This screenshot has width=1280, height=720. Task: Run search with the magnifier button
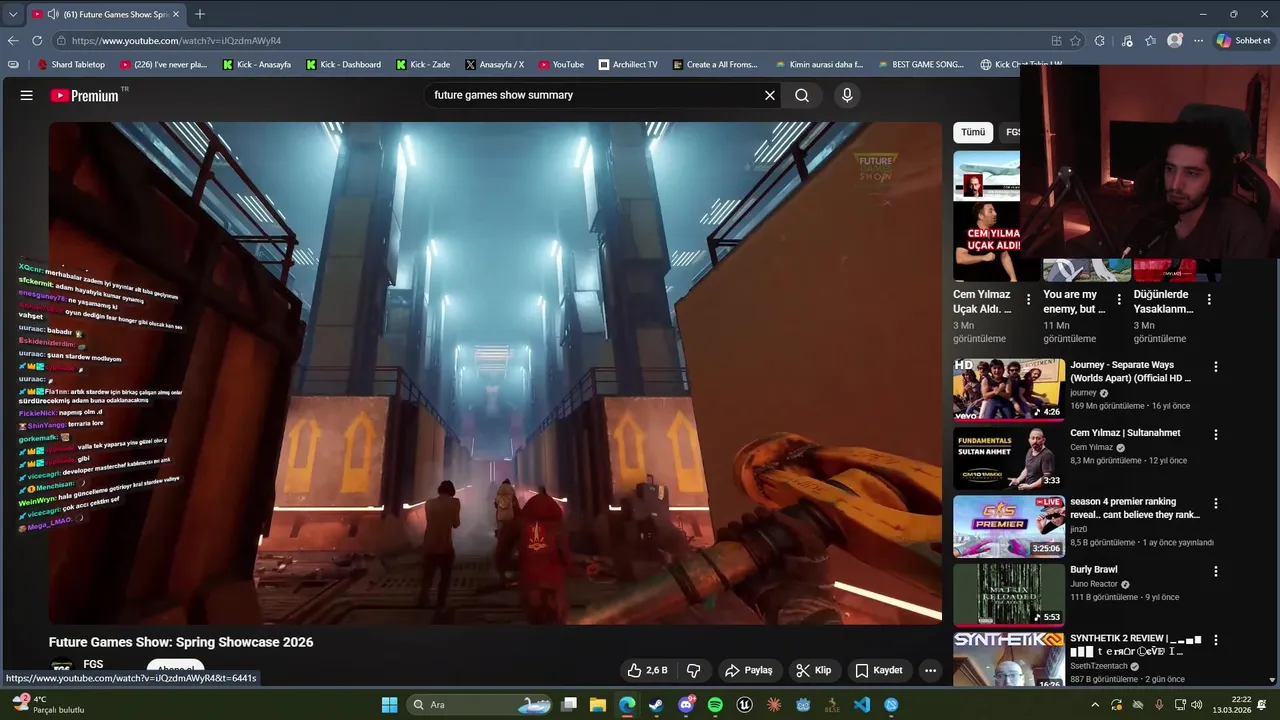[802, 95]
